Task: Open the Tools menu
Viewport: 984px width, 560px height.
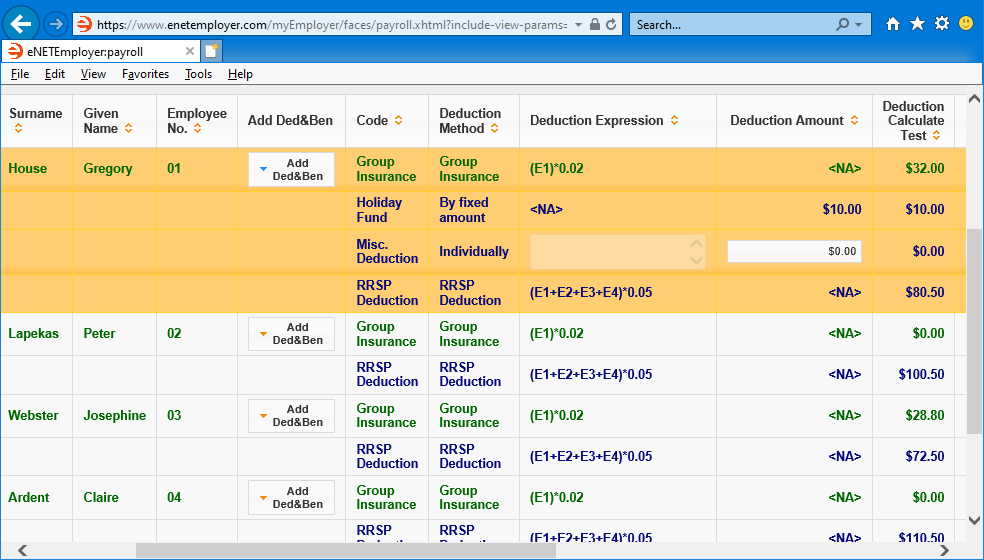Action: tap(198, 74)
